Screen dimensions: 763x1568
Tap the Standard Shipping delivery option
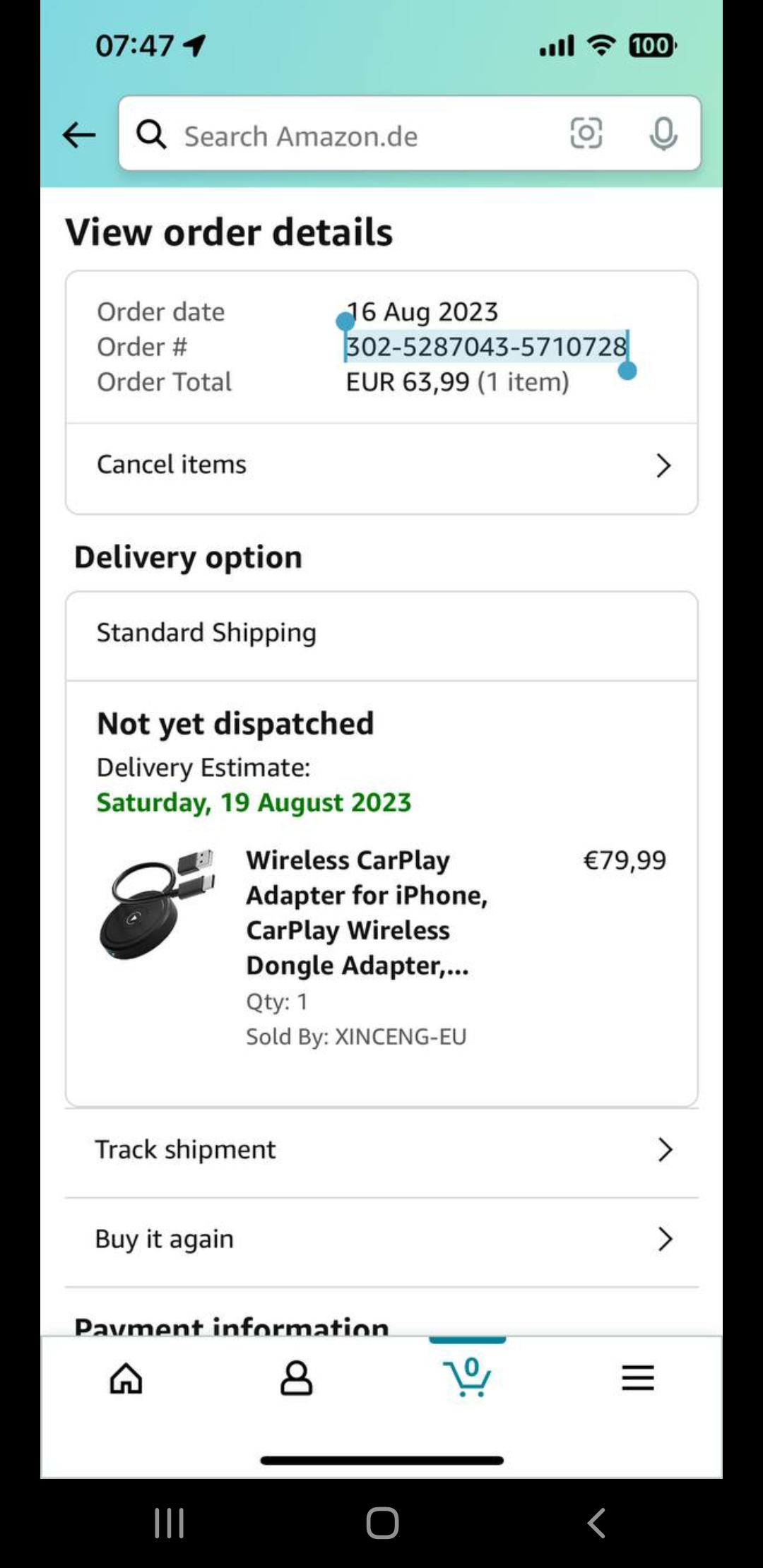coord(206,633)
